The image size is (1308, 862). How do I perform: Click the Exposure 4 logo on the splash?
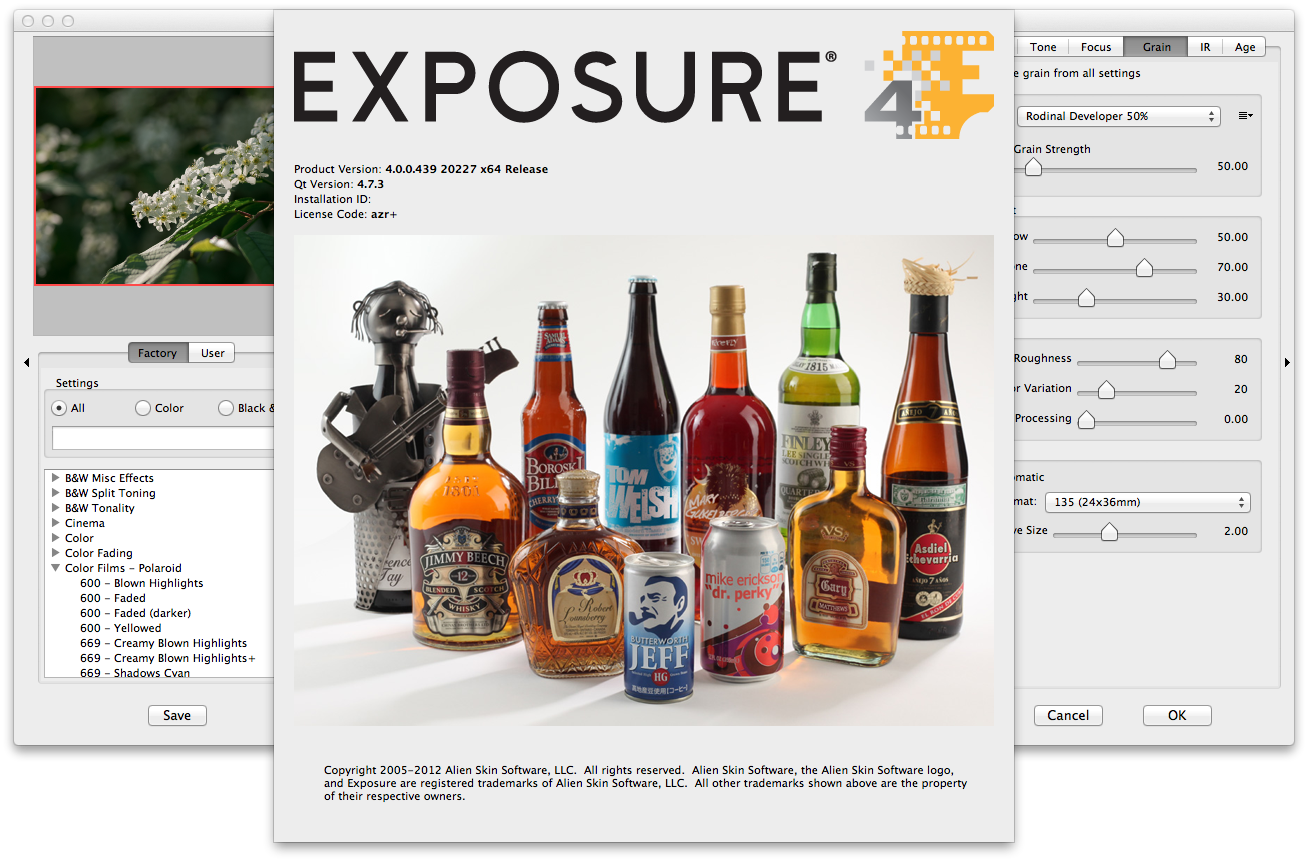click(928, 86)
